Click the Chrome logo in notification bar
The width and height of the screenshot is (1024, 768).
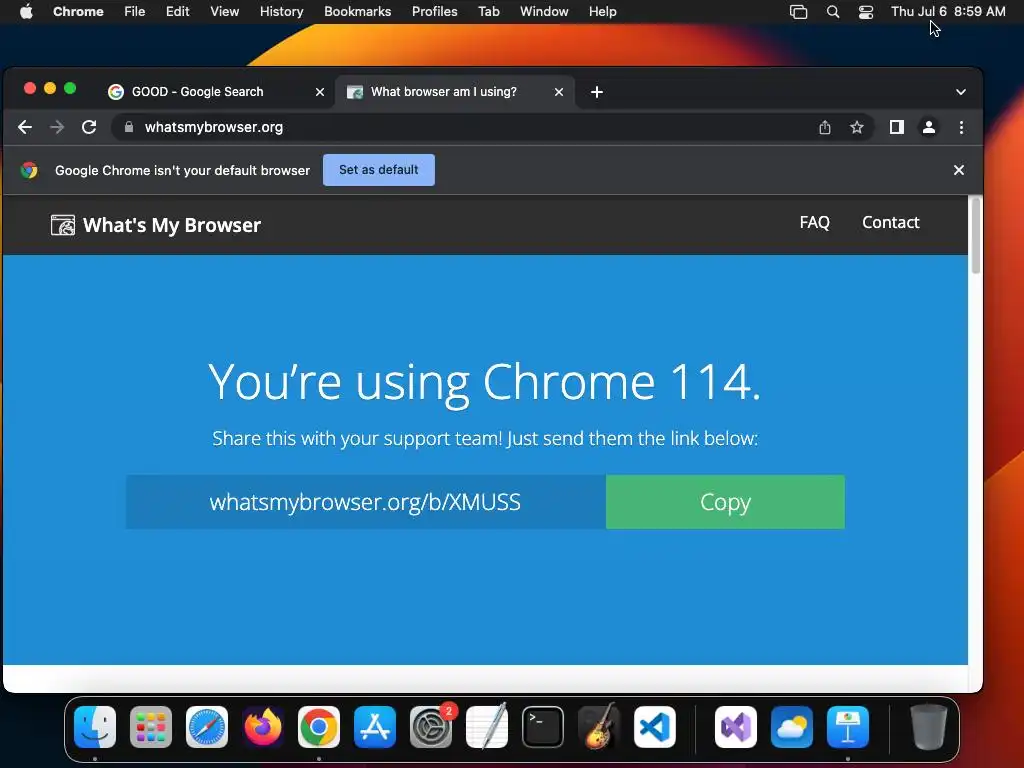point(29,170)
